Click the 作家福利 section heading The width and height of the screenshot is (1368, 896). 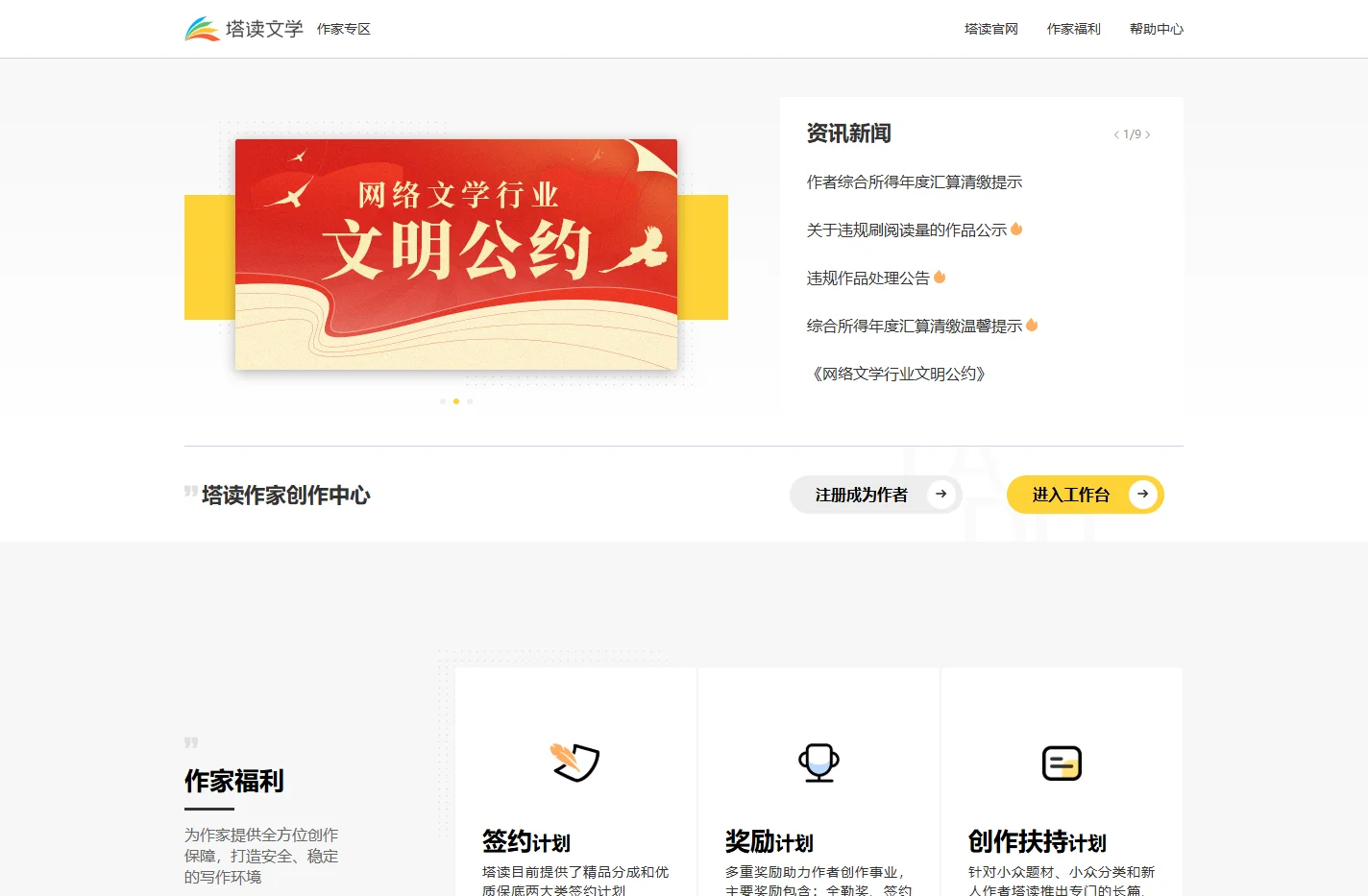pos(234,781)
